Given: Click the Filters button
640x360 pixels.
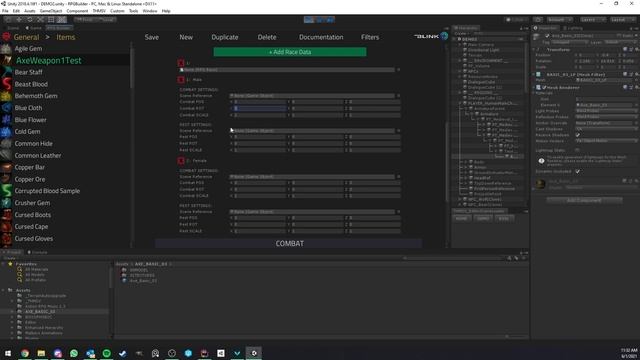Looking at the screenshot, I should point(370,37).
